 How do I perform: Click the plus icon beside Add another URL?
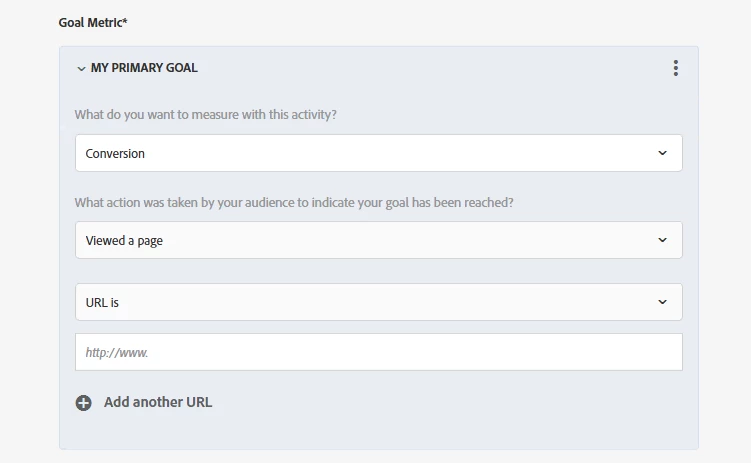coord(83,403)
